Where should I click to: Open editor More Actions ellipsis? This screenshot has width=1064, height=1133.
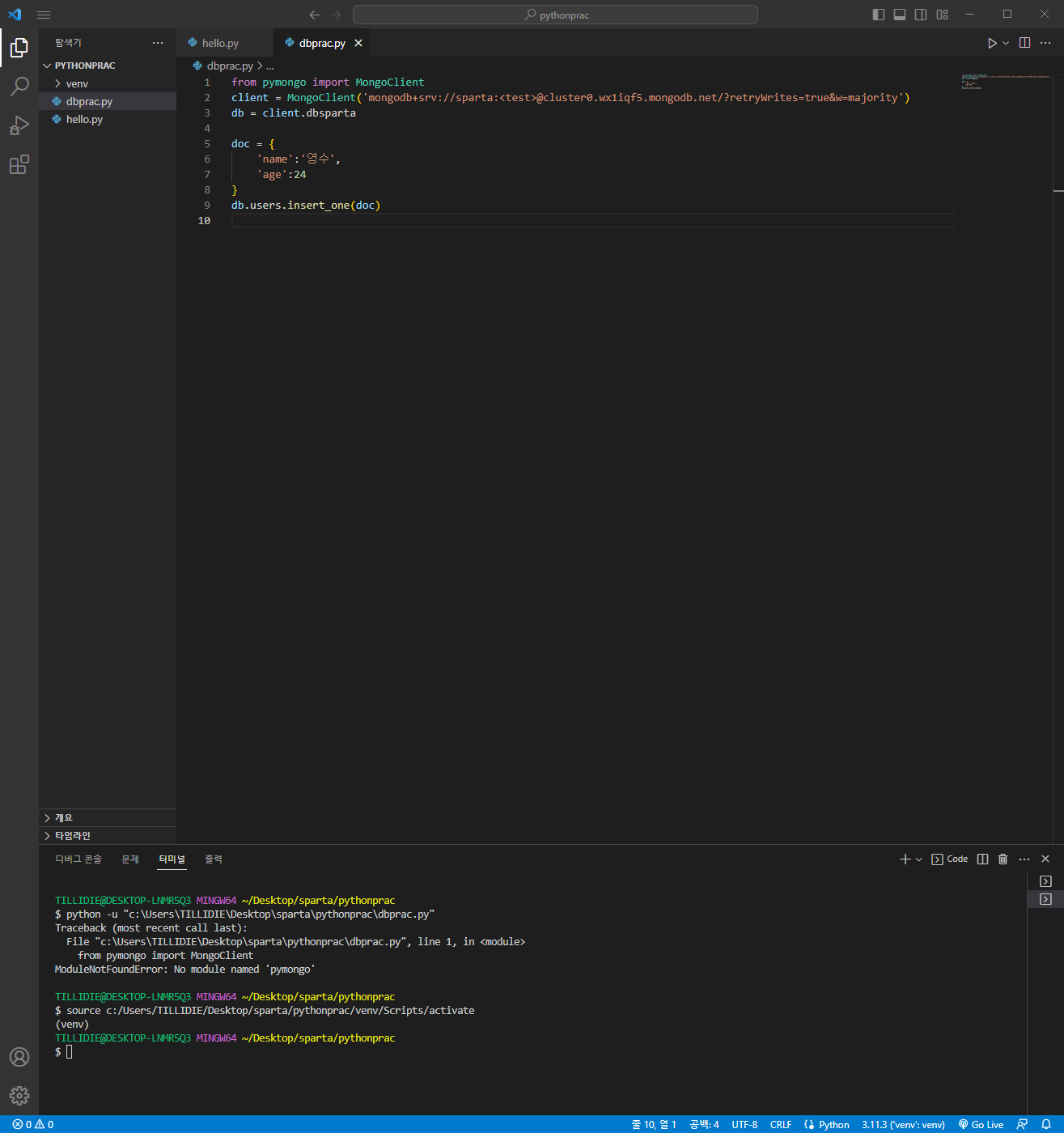[x=1045, y=43]
